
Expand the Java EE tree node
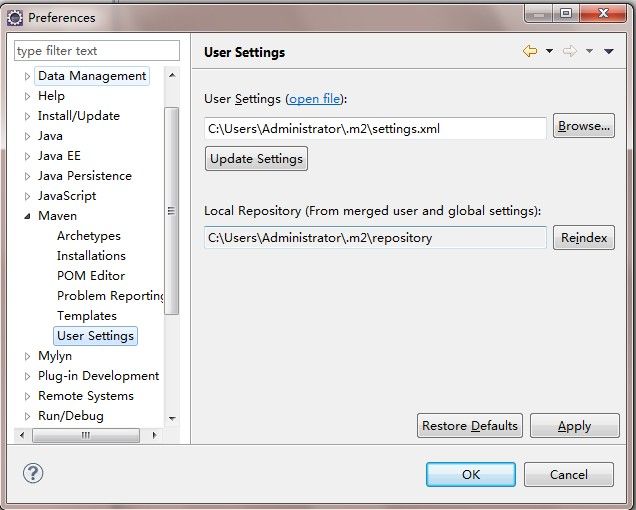tap(27, 156)
